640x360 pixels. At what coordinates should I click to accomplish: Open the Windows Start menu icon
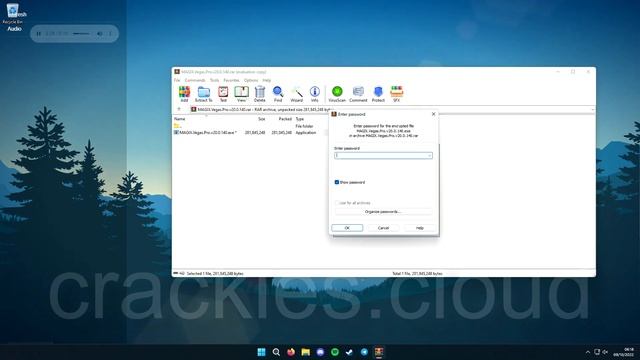click(x=261, y=352)
